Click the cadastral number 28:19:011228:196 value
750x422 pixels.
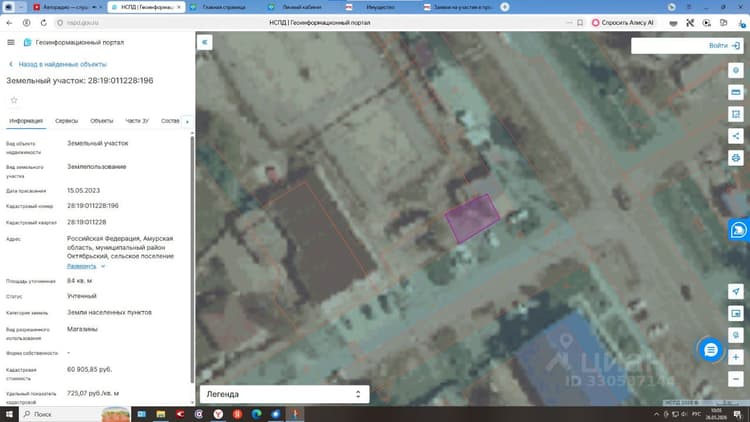click(x=93, y=206)
